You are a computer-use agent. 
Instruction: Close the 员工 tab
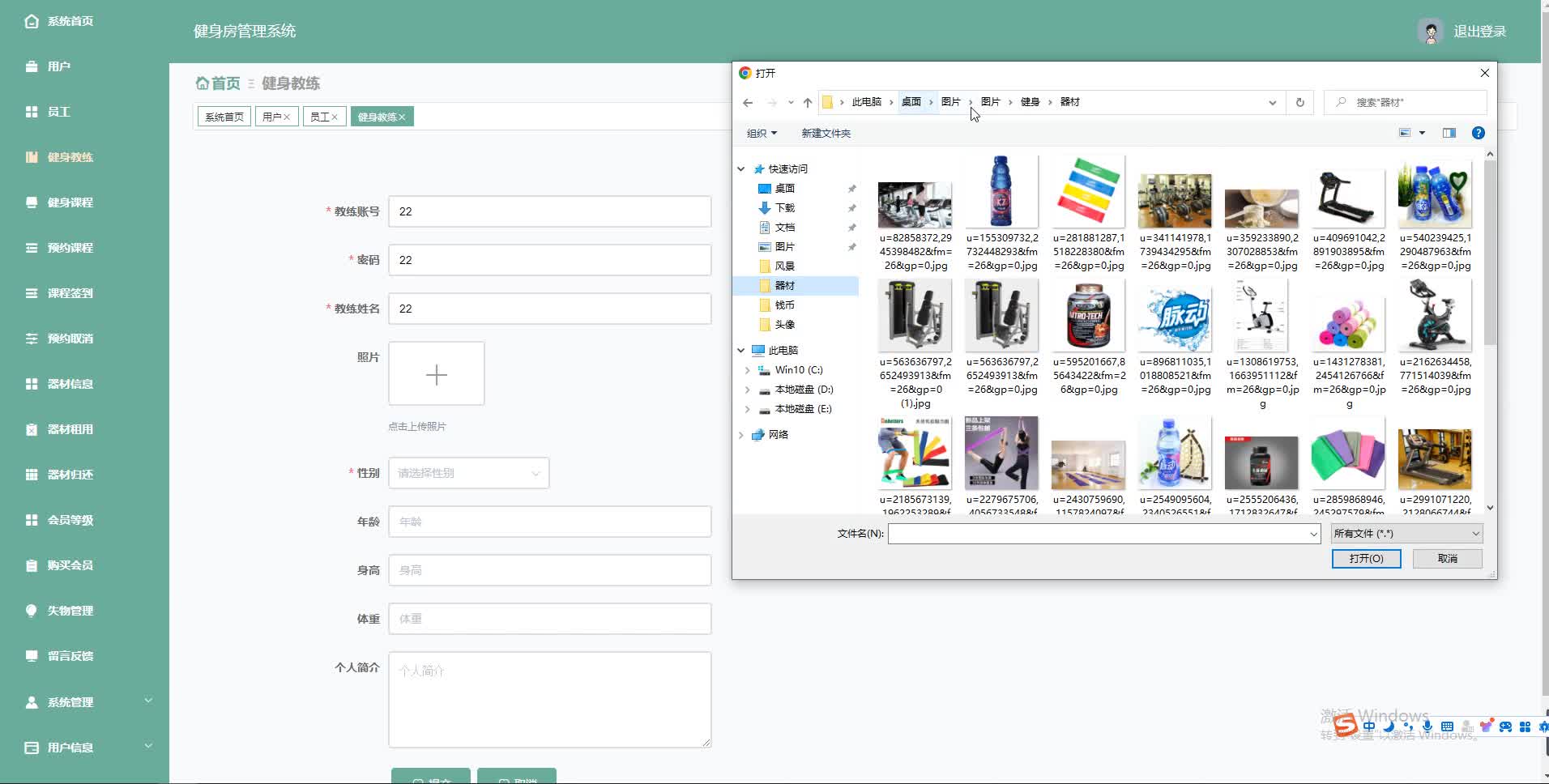[x=335, y=117]
